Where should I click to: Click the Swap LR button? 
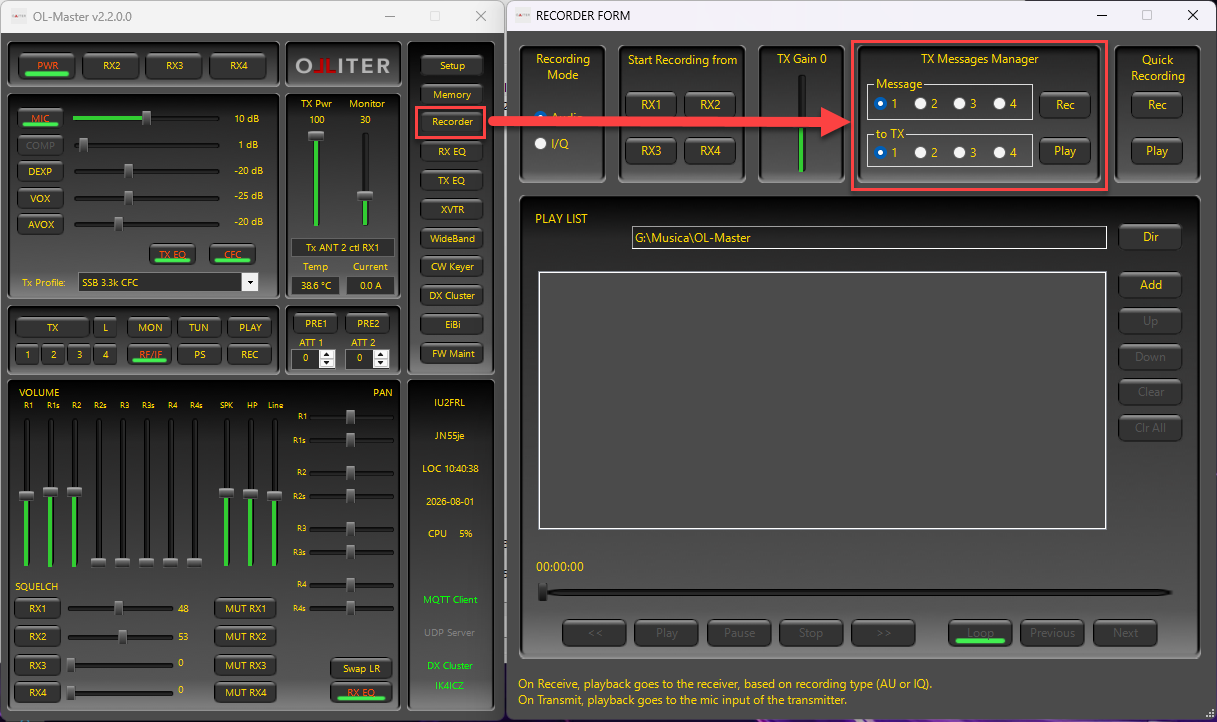[361, 668]
